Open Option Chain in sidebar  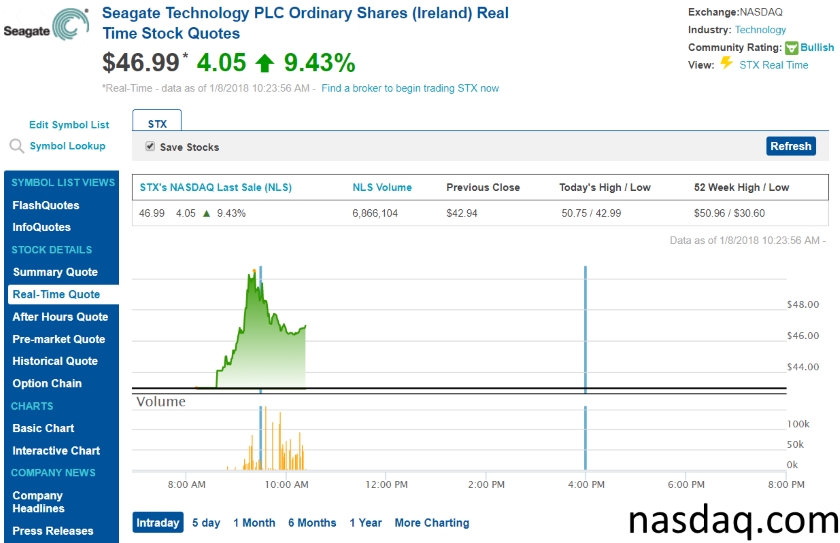coord(47,383)
